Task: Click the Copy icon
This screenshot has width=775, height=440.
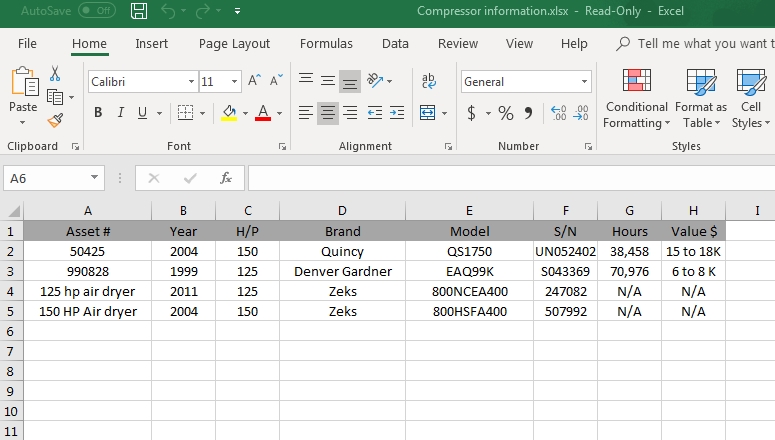Action: coord(55,97)
